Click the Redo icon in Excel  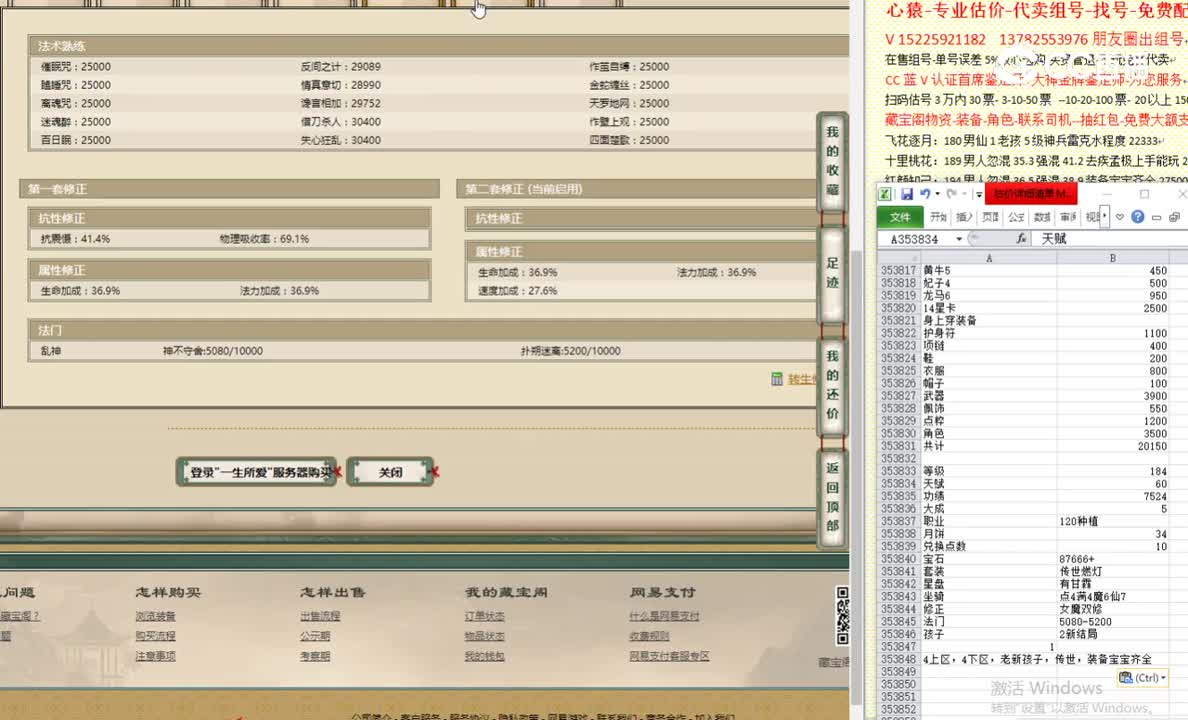click(x=952, y=194)
